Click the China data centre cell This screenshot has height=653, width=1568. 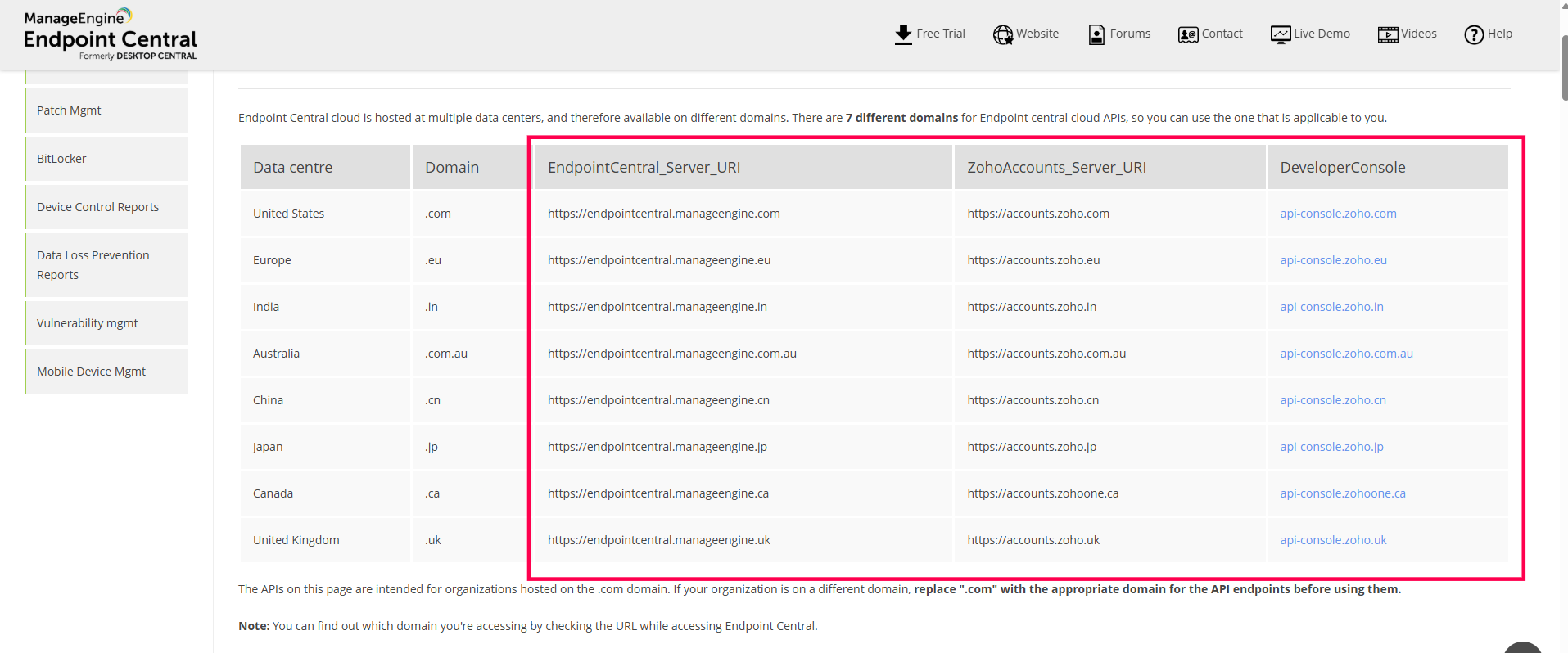[x=325, y=400]
